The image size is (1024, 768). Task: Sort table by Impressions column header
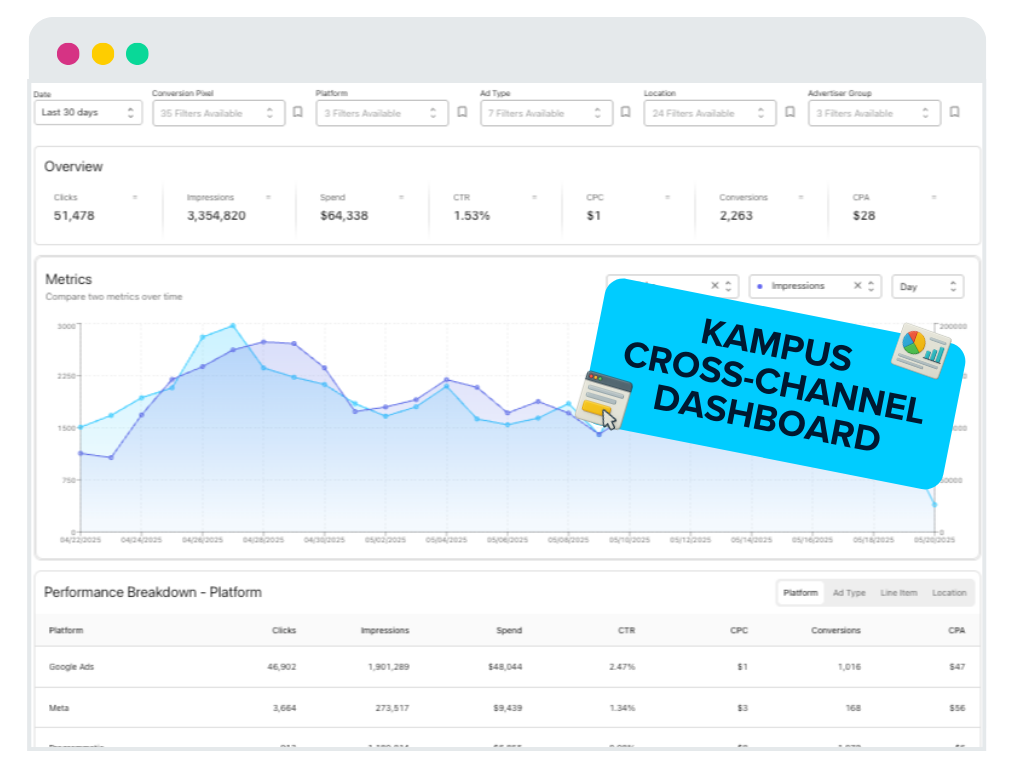pyautogui.click(x=385, y=630)
